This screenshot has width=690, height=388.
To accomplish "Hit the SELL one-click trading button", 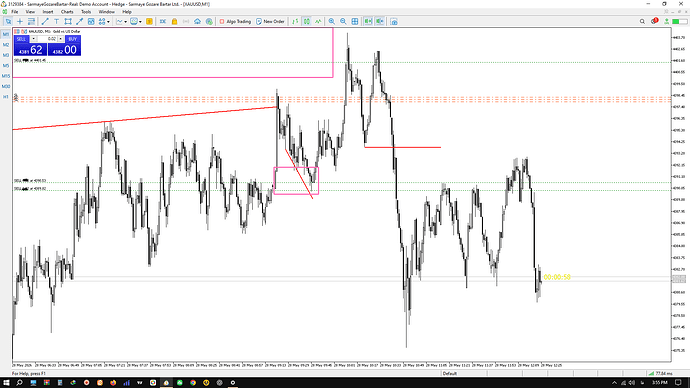I will click(x=21, y=39).
